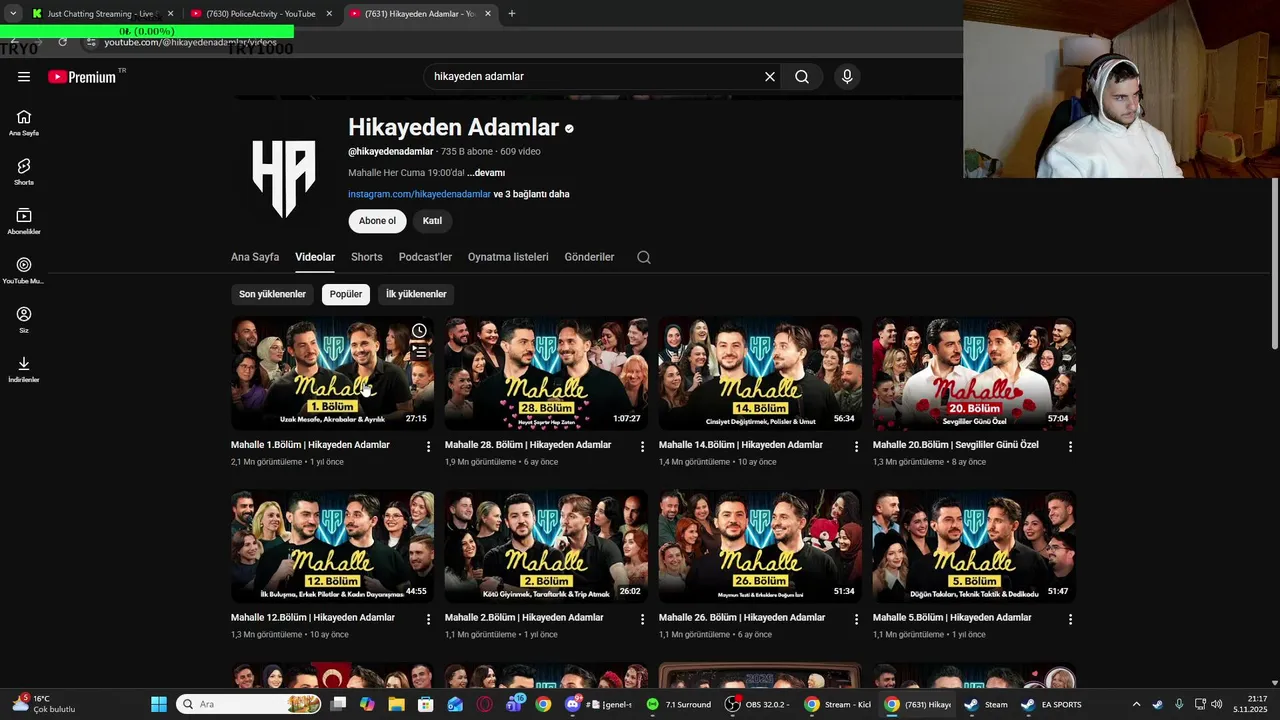Open the channel Shorts tab
This screenshot has width=1280, height=720.
click(367, 257)
